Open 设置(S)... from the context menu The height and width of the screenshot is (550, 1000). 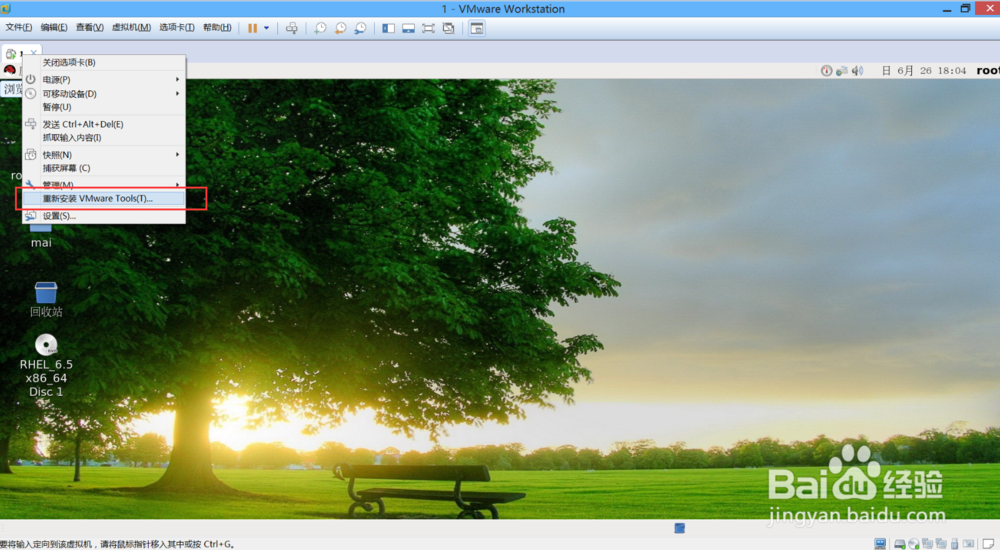click(104, 216)
